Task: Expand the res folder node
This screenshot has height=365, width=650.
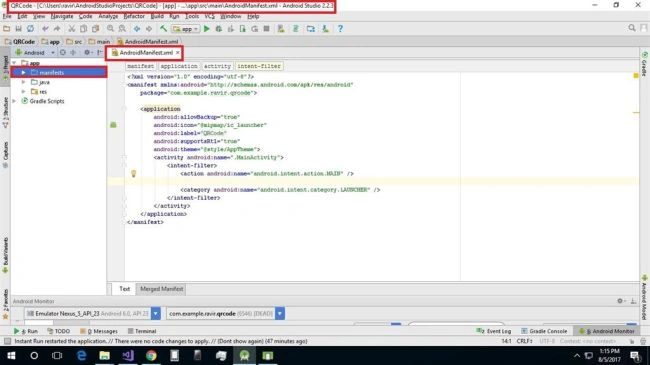Action: [23, 92]
